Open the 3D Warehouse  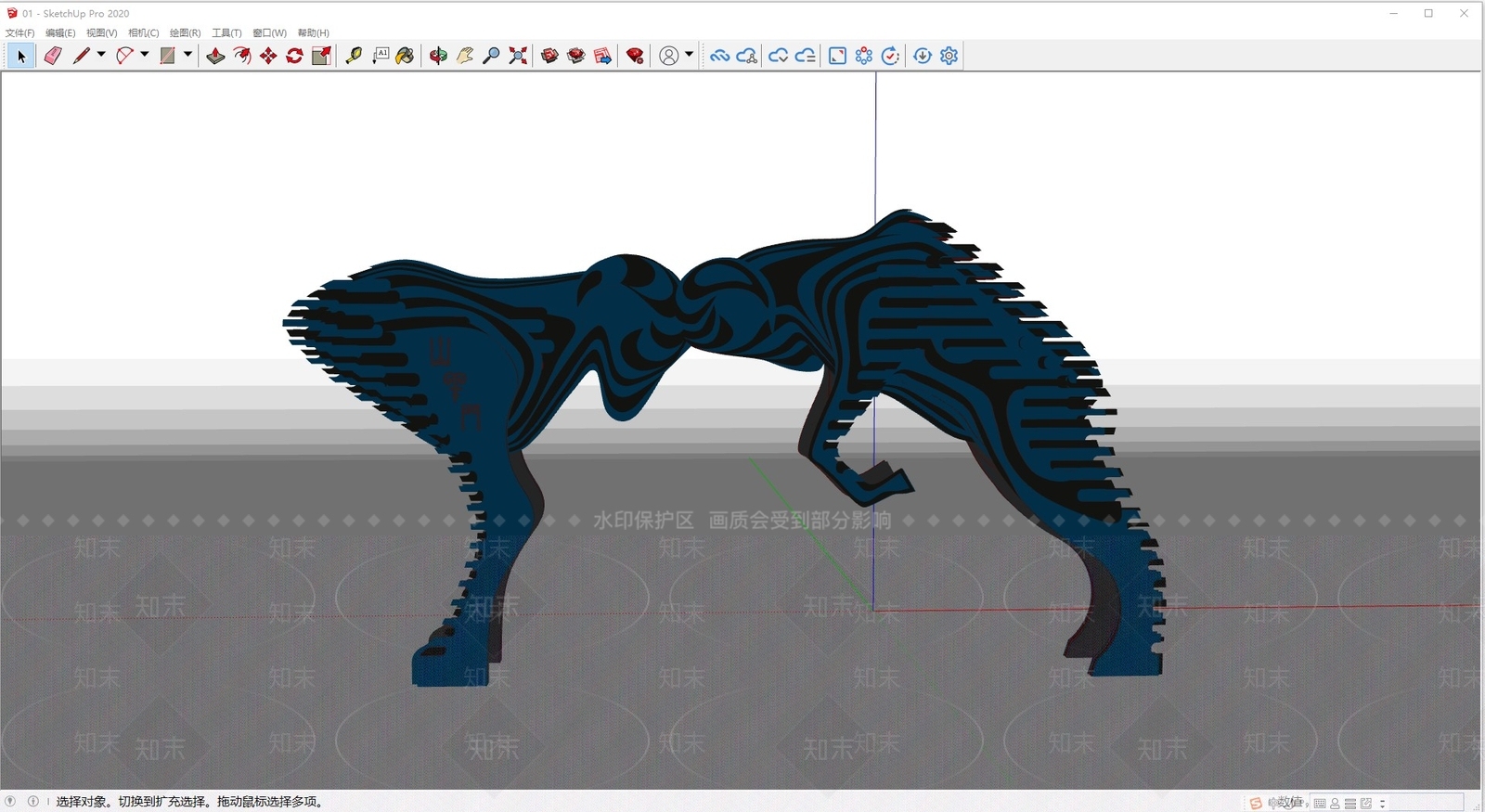pos(549,57)
